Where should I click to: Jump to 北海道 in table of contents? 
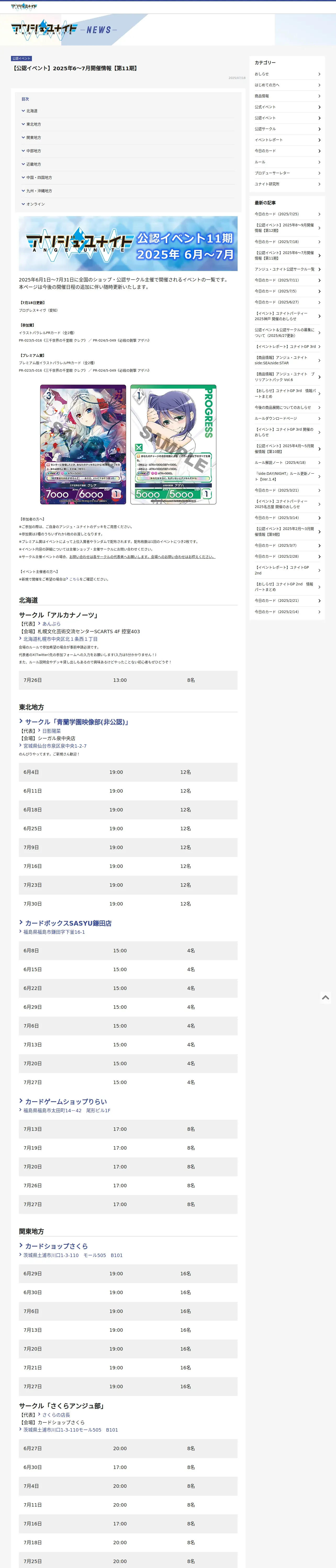coord(32,111)
